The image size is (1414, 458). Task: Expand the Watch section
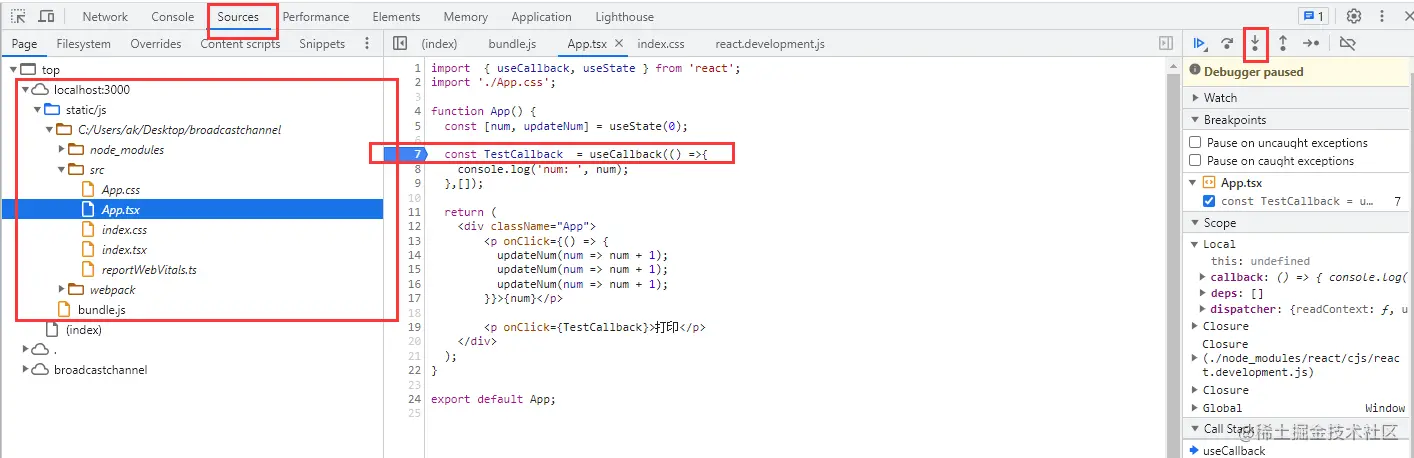tap(1220, 98)
